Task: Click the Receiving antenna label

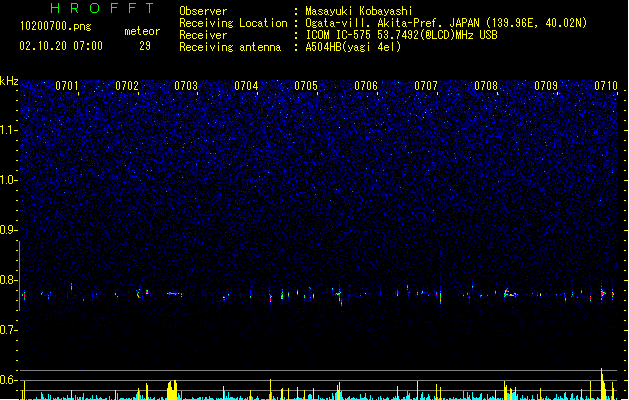Action: click(x=230, y=47)
